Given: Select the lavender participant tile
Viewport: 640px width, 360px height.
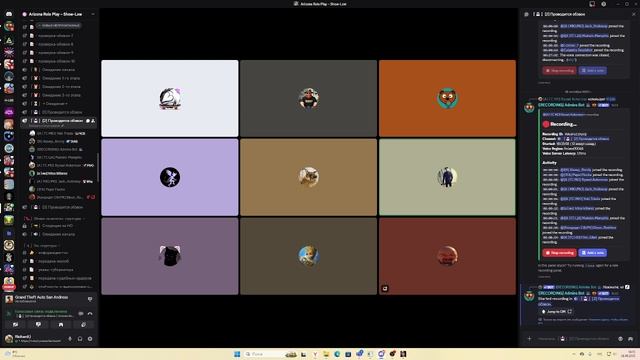Looking at the screenshot, I should (170, 177).
